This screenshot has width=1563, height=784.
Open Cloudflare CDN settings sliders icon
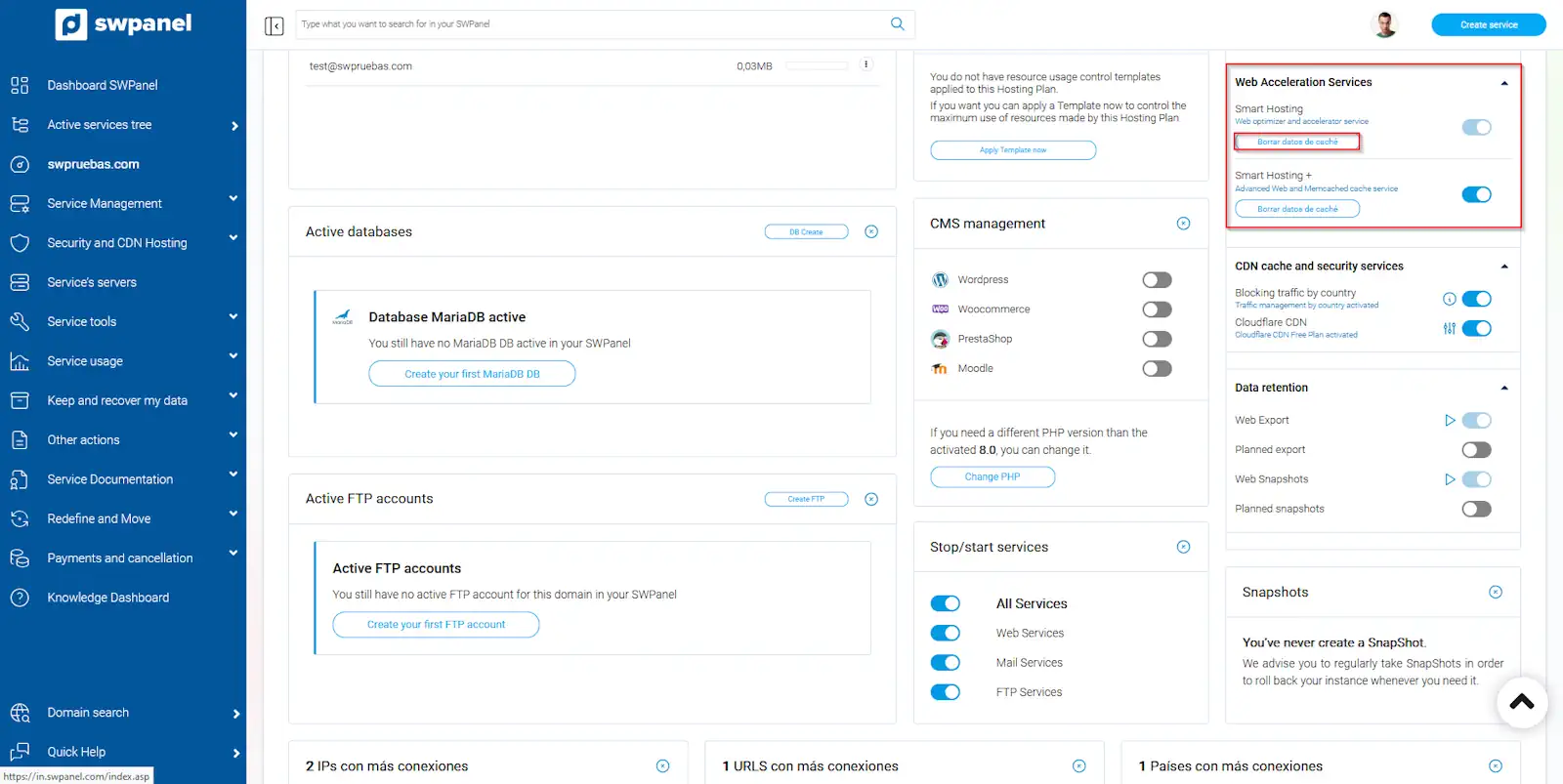(1449, 329)
